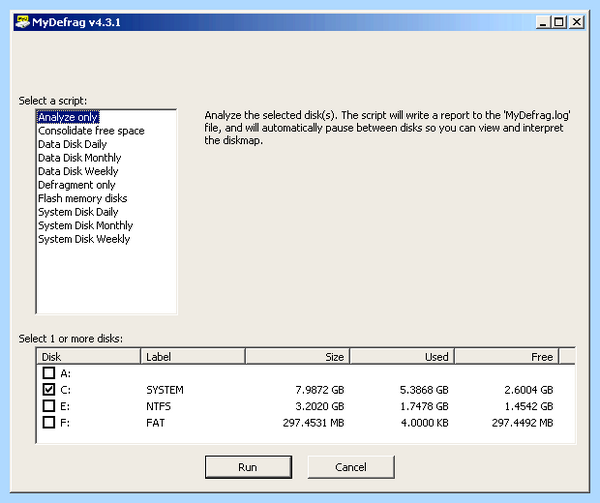600x503 pixels.
Task: Click the 297.4492 MB free value
Action: click(522, 423)
